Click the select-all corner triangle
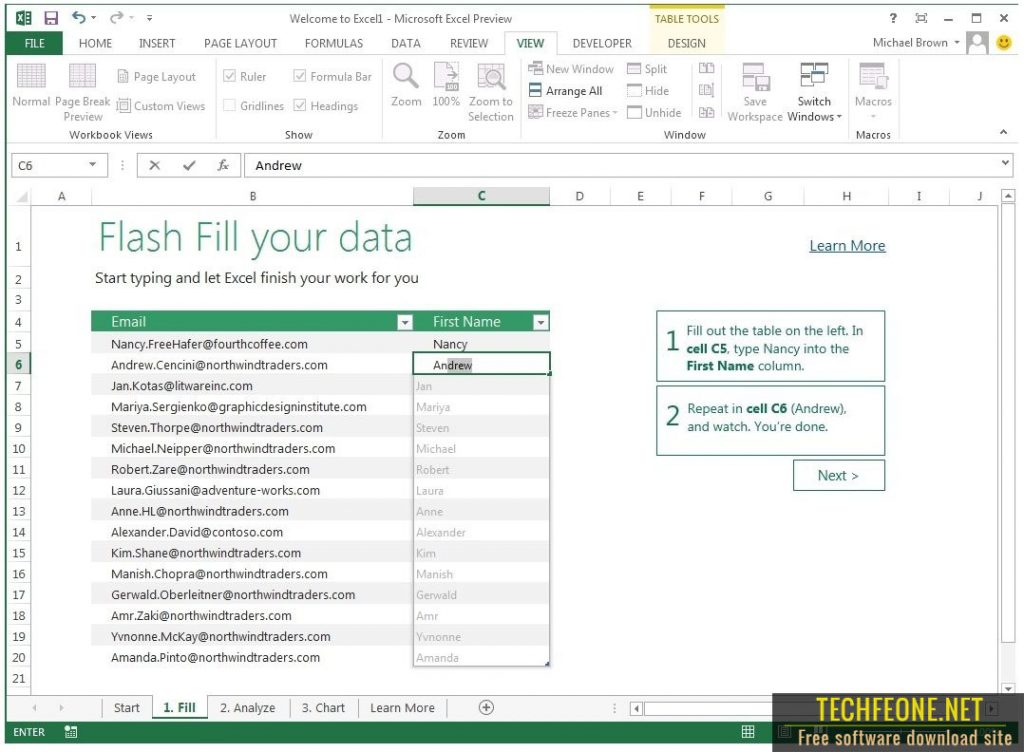 click(x=22, y=196)
